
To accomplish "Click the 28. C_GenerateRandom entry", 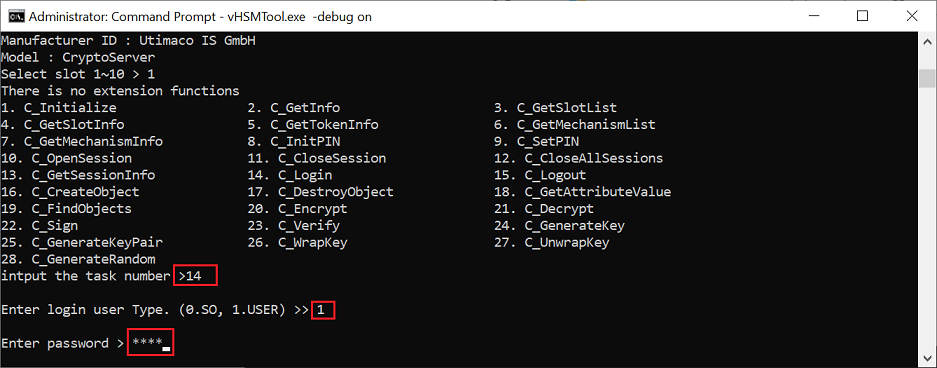I will tap(78, 259).
